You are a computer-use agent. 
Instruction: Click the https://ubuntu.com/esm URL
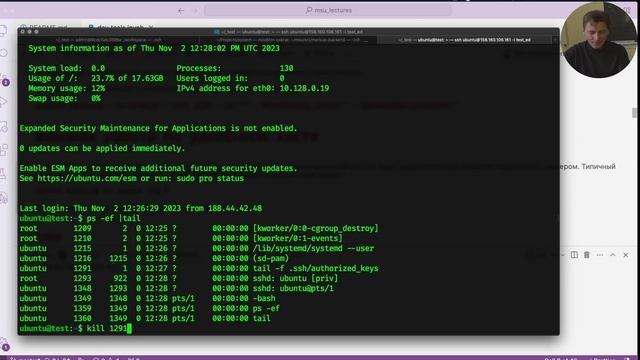click(x=87, y=178)
